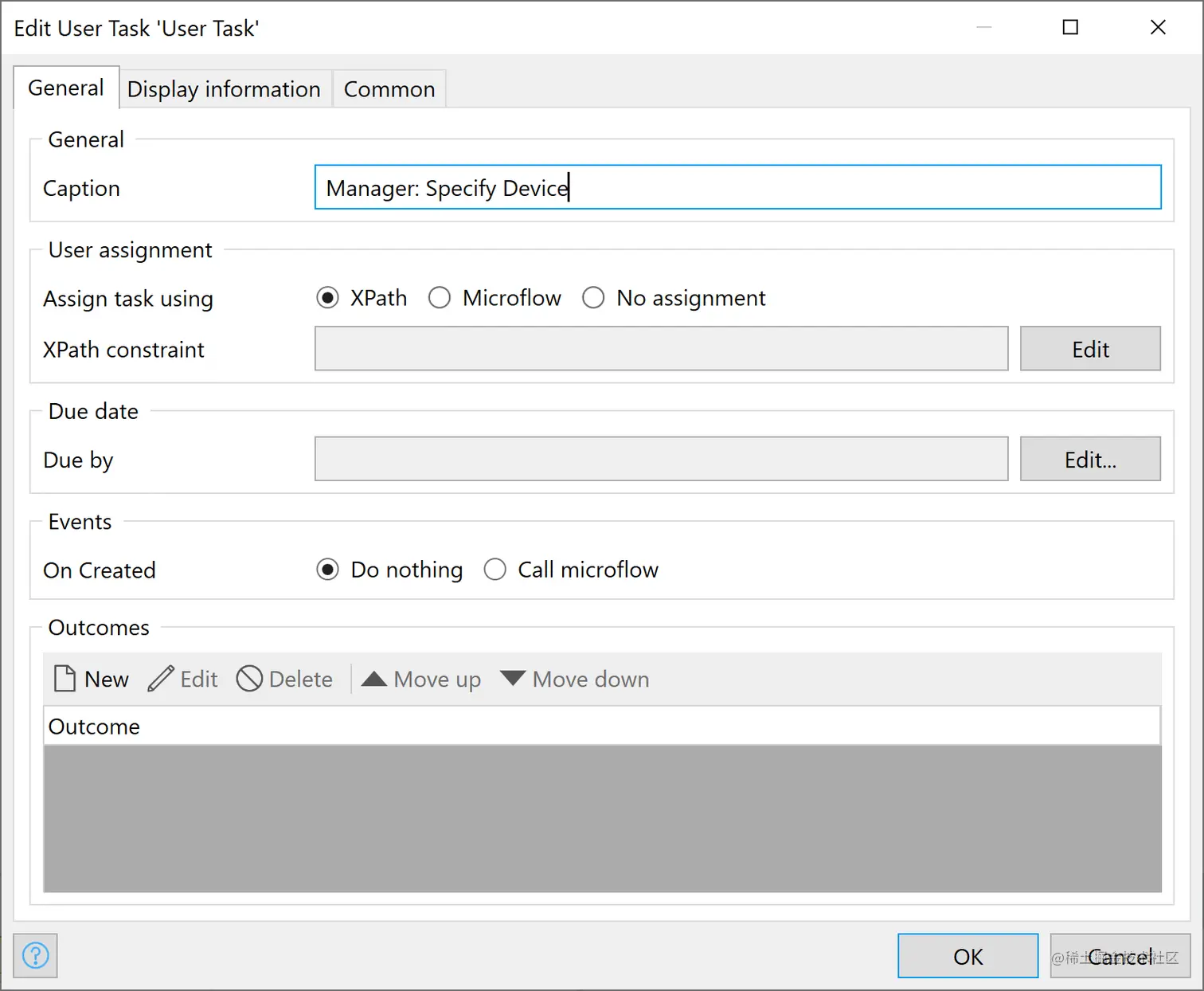Click the Delete outcome icon
Image resolution: width=1204 pixels, height=991 pixels.
click(x=249, y=679)
